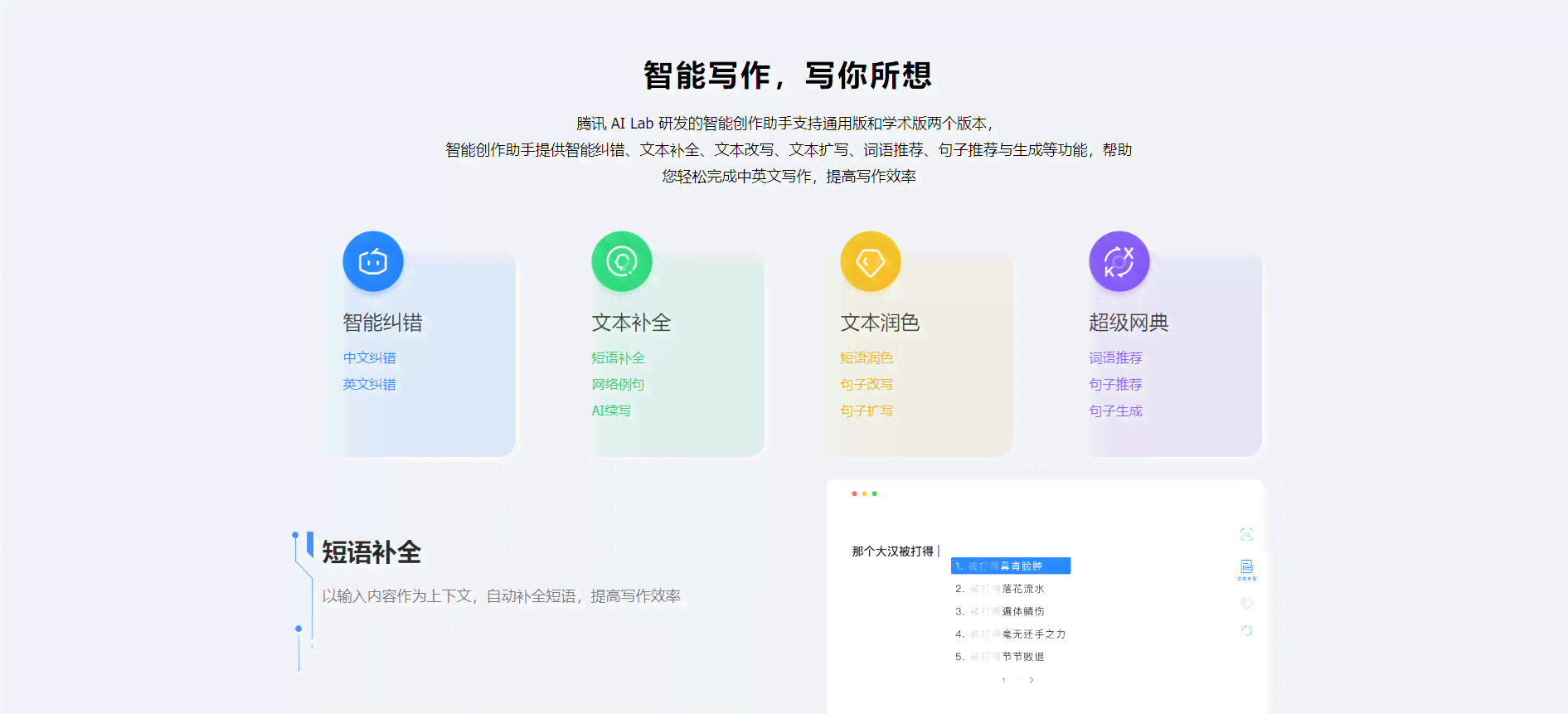Open the 句子生成 link
The width and height of the screenshot is (1568, 714).
point(1115,410)
